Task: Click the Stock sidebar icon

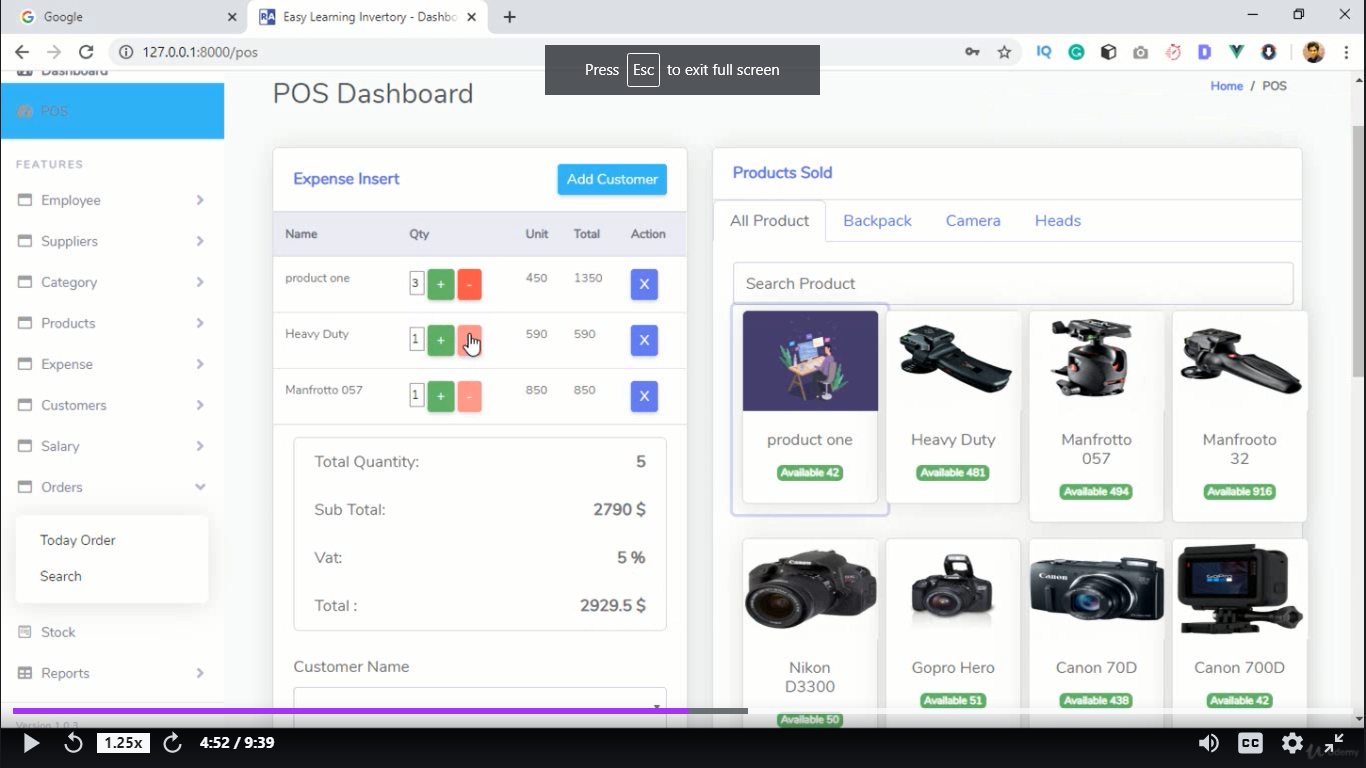Action: click(25, 632)
